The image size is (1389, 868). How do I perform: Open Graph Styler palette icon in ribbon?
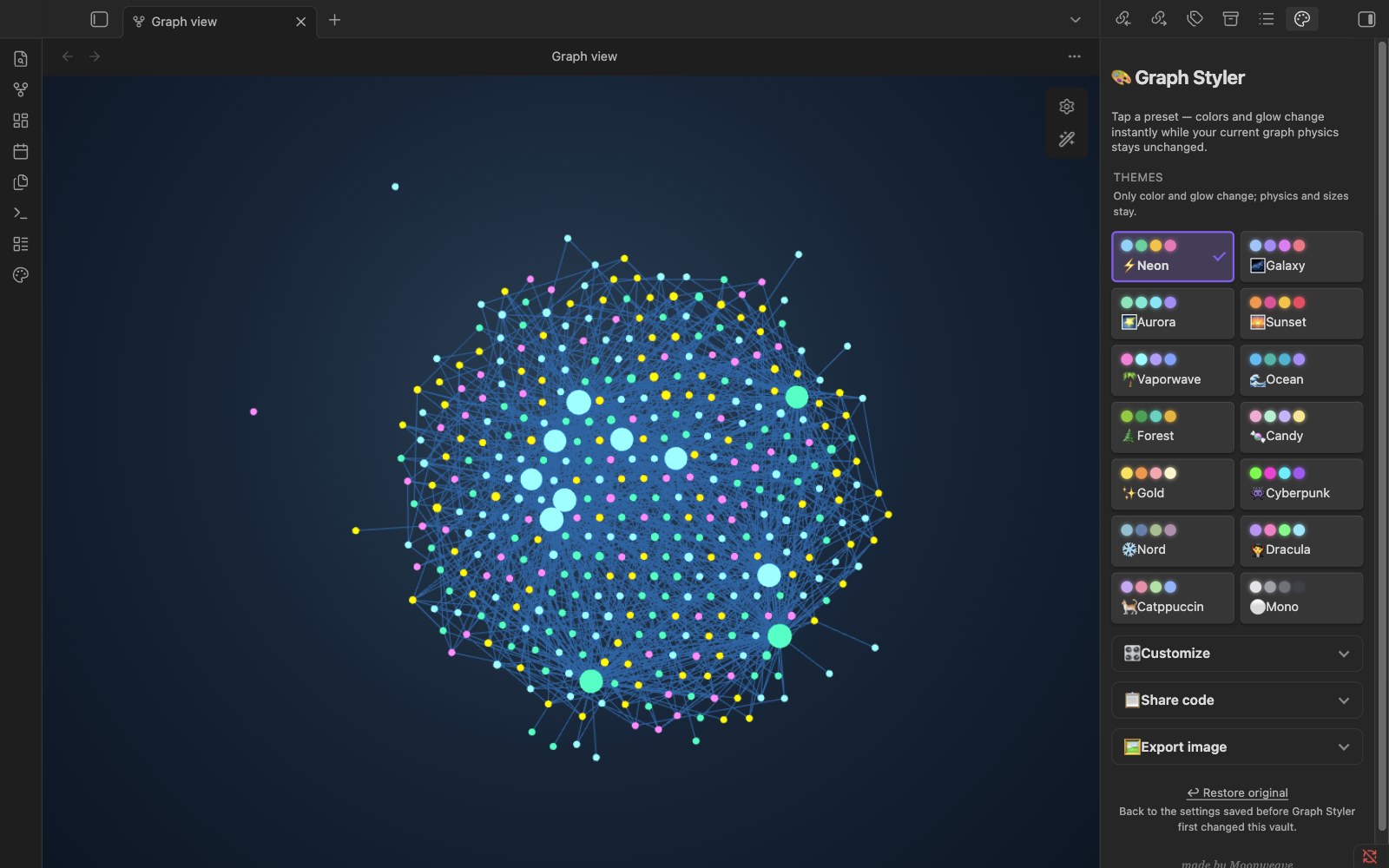pyautogui.click(x=21, y=275)
